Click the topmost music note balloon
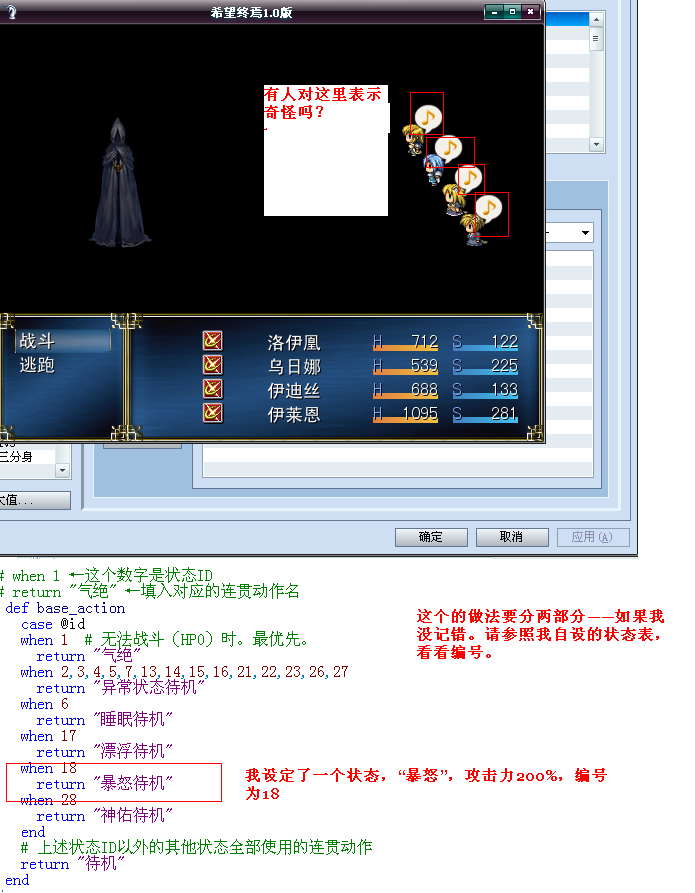 click(428, 117)
